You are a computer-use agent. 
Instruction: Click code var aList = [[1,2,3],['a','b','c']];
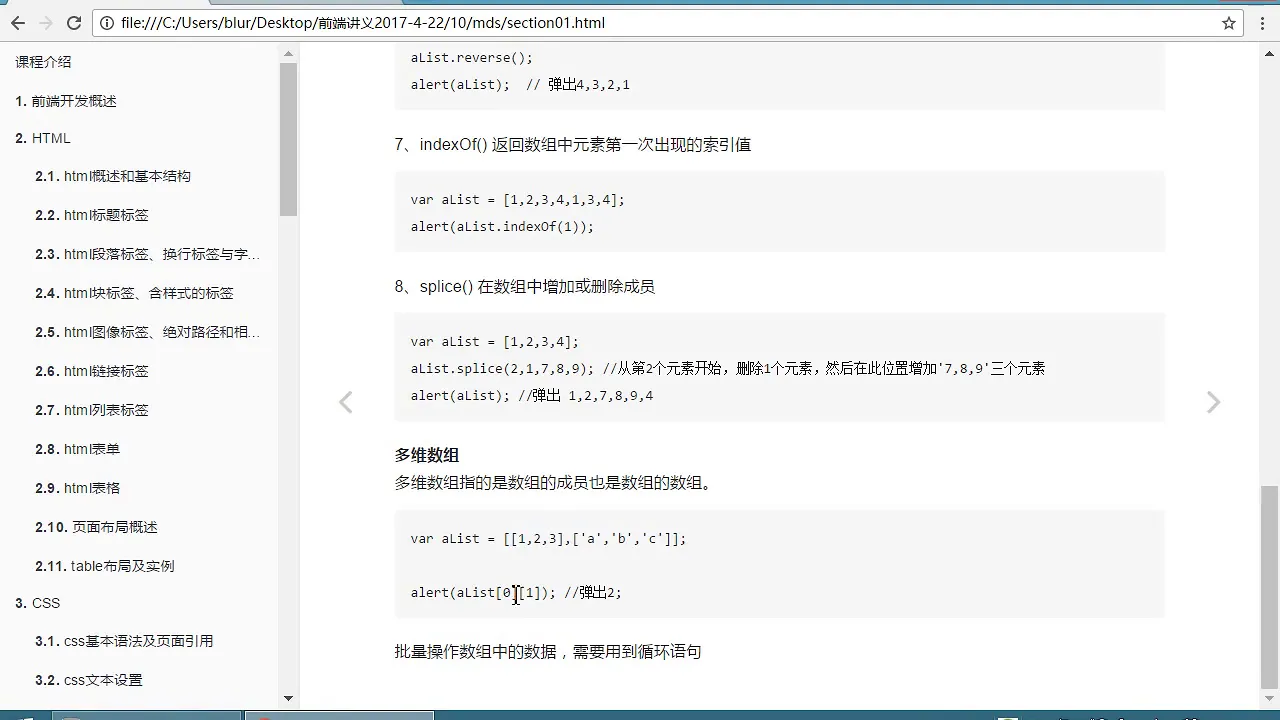click(549, 539)
